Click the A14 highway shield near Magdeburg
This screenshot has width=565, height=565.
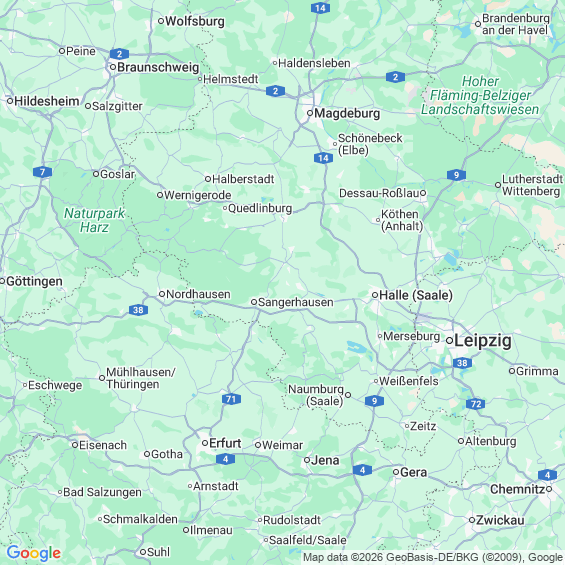(x=323, y=158)
